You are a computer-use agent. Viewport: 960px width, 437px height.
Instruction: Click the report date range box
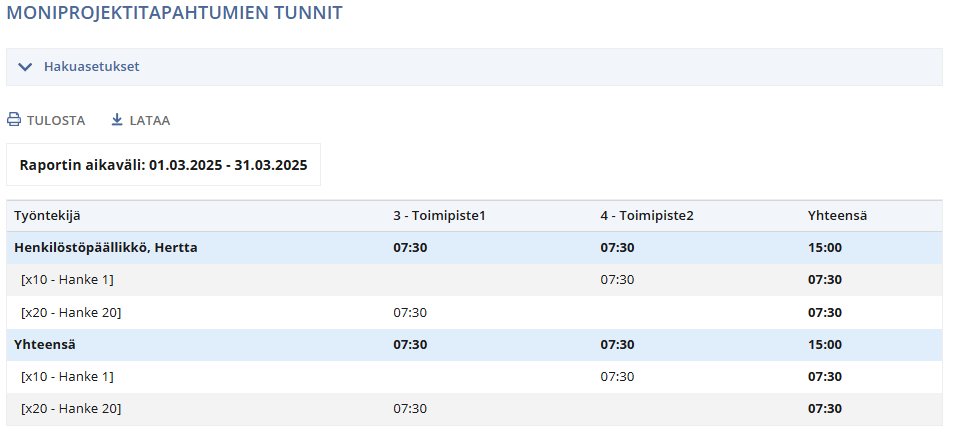tap(163, 165)
